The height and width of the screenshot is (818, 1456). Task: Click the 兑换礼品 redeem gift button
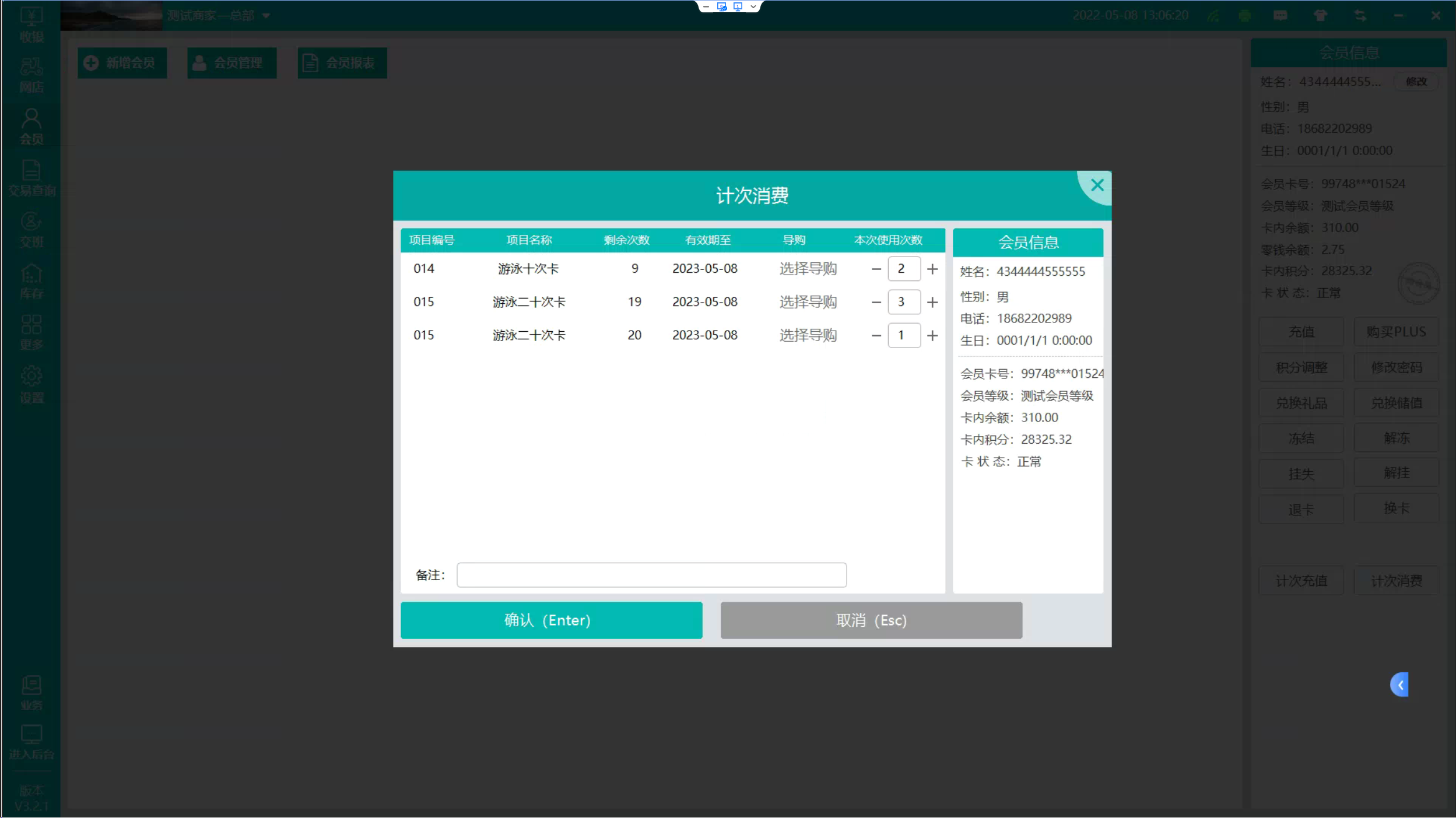[1301, 403]
